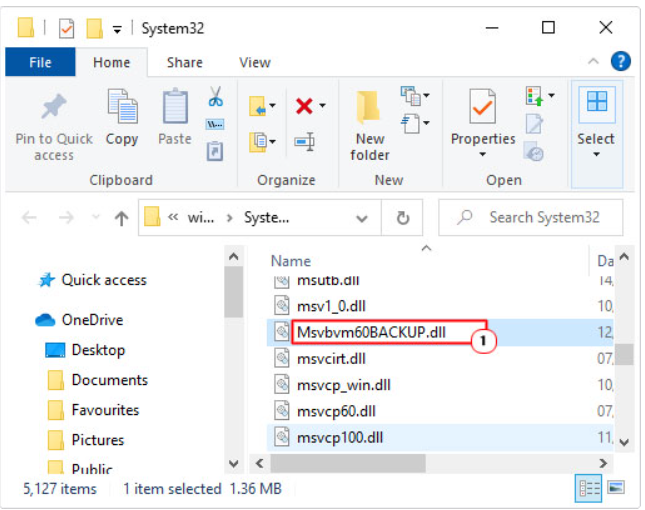Click the Edit file icon
Screen dimensions: 645x510
(534, 124)
